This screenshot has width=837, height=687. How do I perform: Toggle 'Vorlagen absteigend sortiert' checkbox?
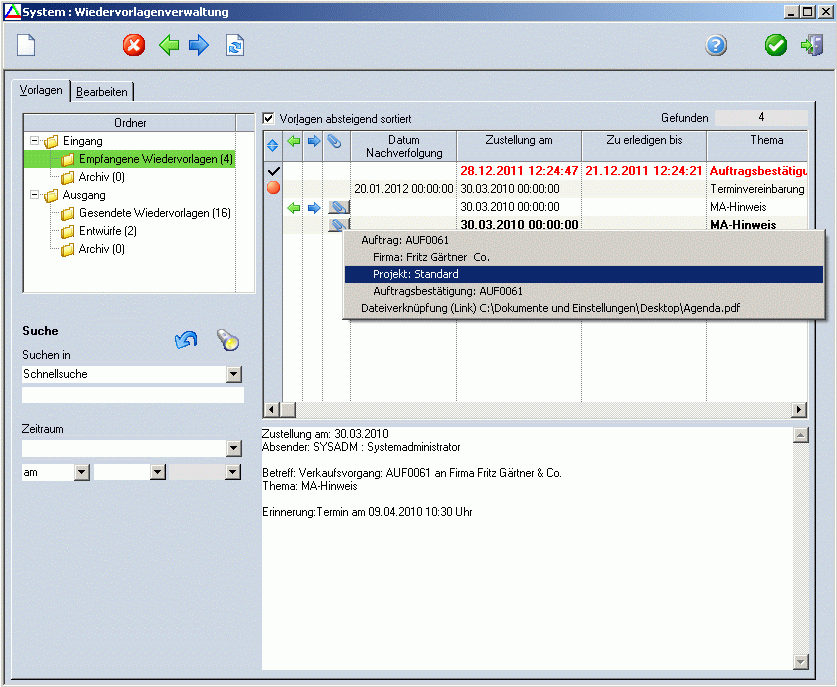coord(268,118)
